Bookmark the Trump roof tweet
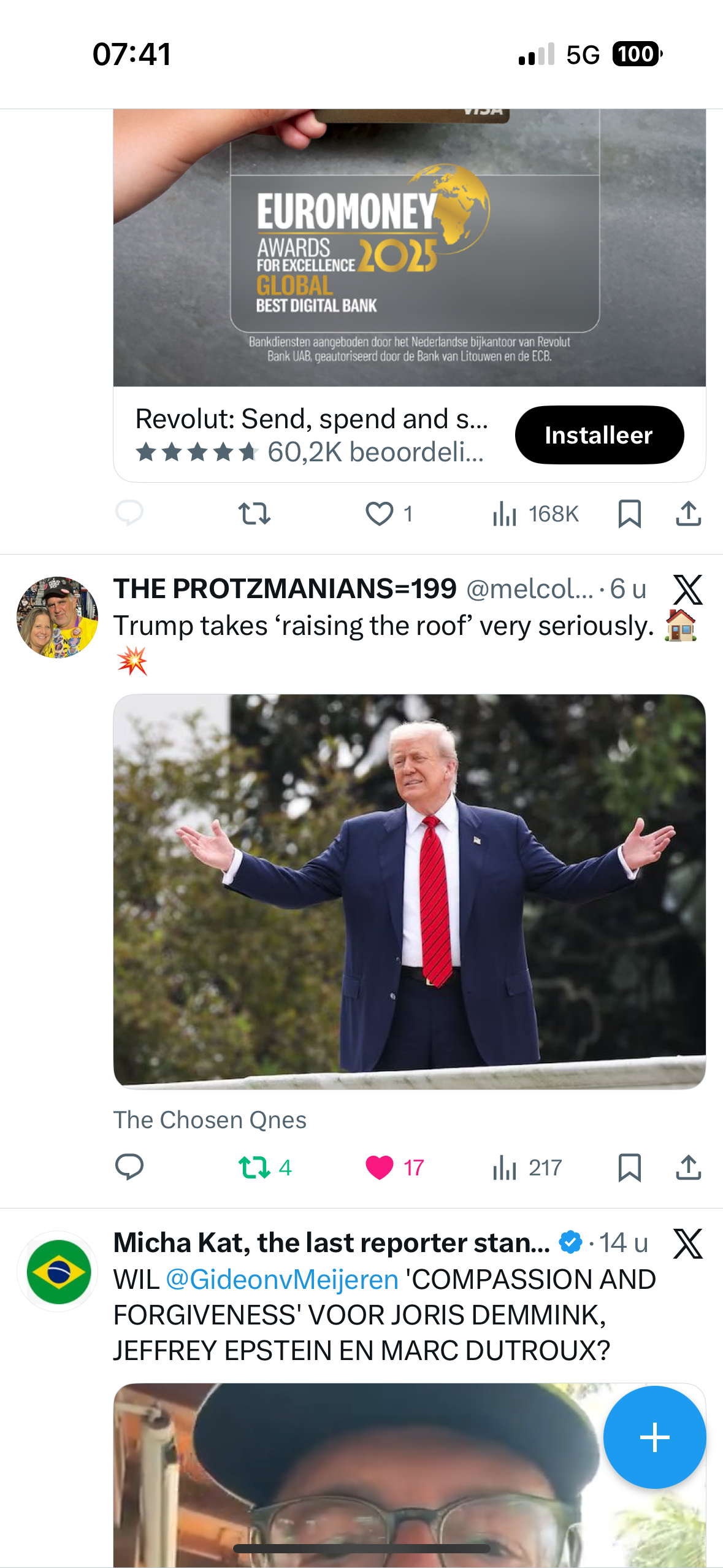This screenshot has height=1568, width=723. click(x=630, y=1167)
